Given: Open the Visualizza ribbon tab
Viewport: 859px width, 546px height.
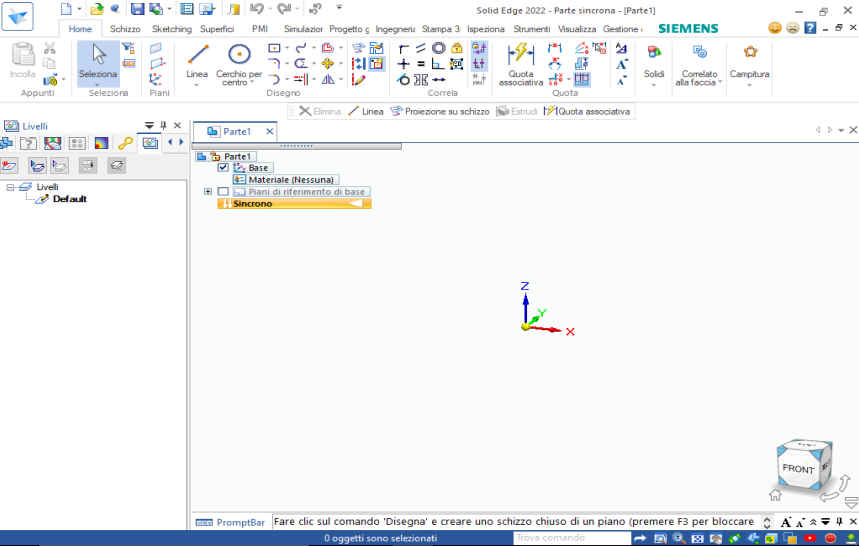Looking at the screenshot, I should pos(577,28).
